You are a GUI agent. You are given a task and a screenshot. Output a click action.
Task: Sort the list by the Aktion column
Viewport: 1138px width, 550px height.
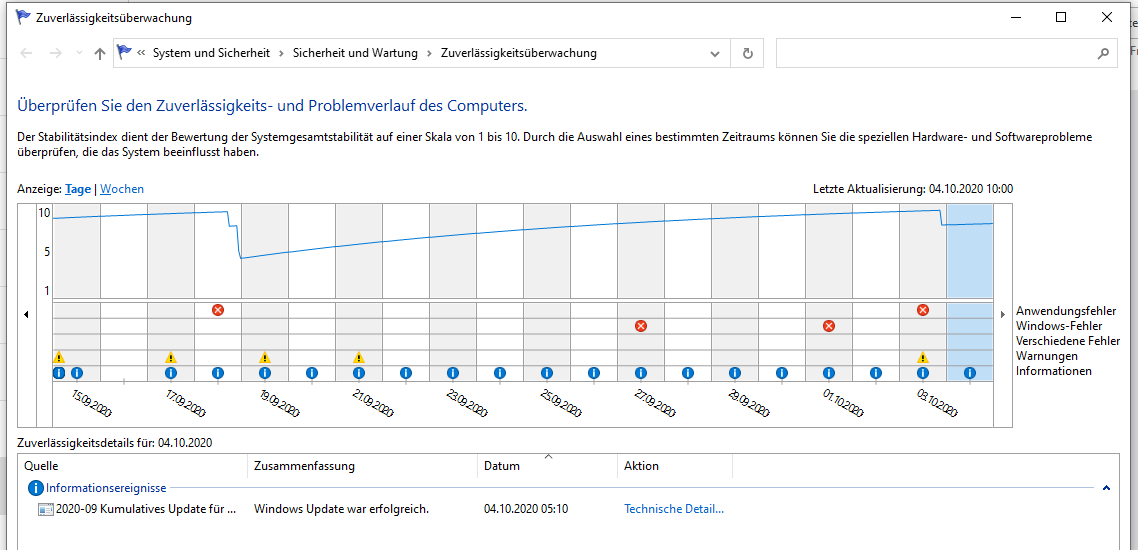point(675,466)
